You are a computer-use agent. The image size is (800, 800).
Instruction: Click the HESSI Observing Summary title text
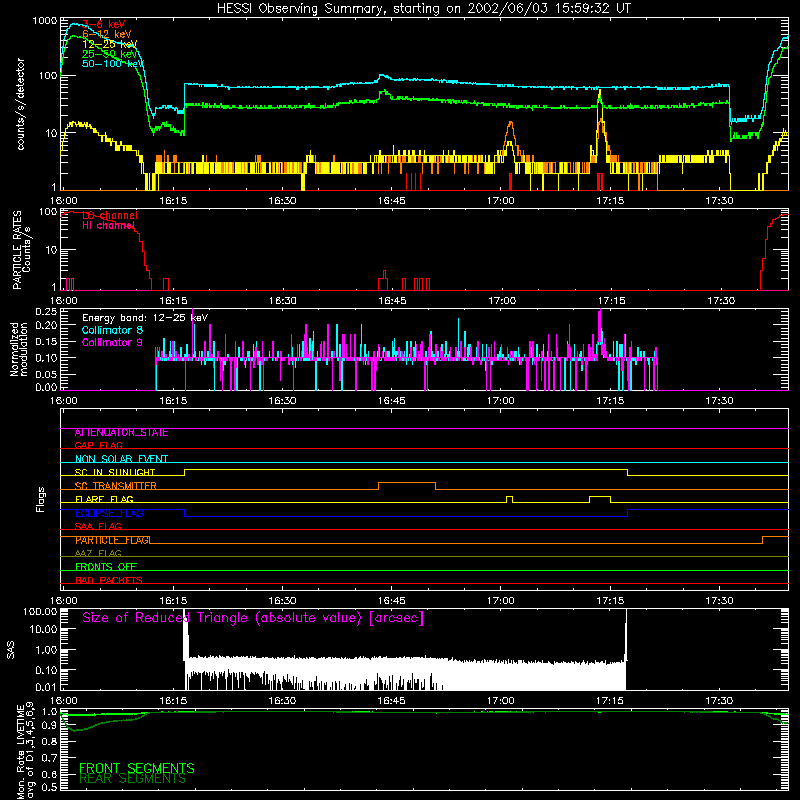[423, 9]
